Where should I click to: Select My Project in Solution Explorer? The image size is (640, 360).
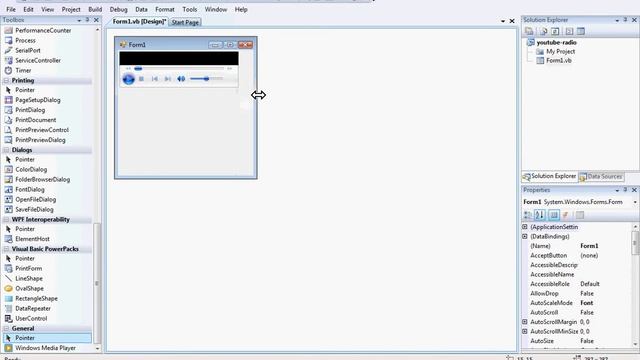point(560,51)
